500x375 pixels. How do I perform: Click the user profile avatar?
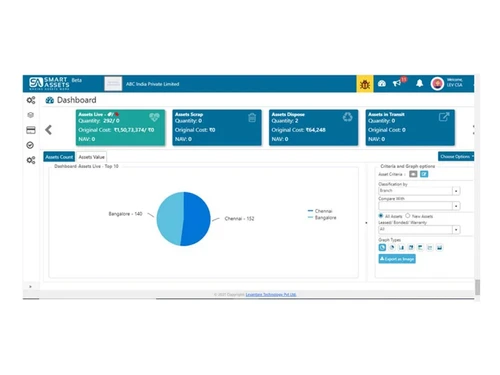(x=437, y=83)
